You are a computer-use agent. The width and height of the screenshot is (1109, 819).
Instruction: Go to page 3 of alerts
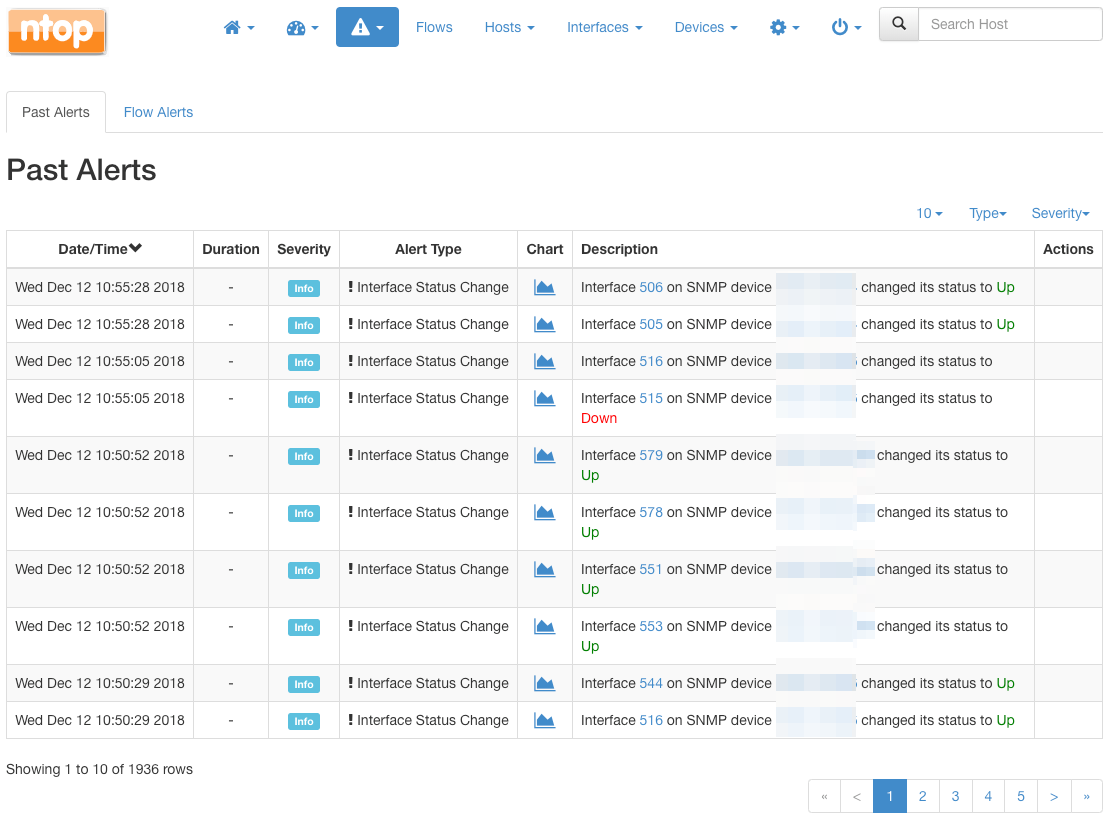[x=956, y=796]
